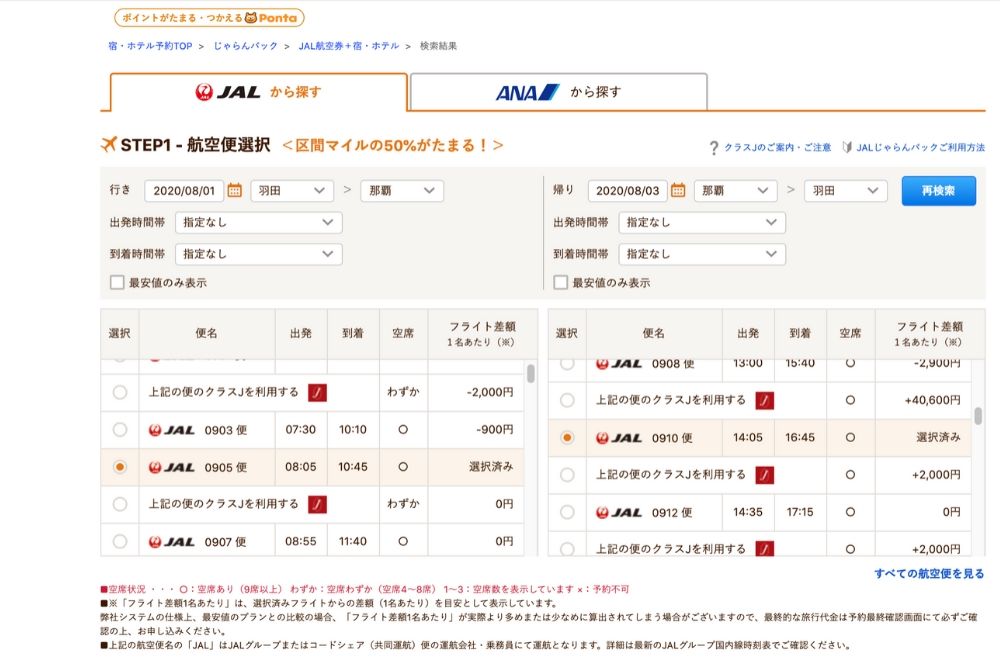Go to じゃらんパック breadcrumb link
The width and height of the screenshot is (1000, 667).
(246, 46)
